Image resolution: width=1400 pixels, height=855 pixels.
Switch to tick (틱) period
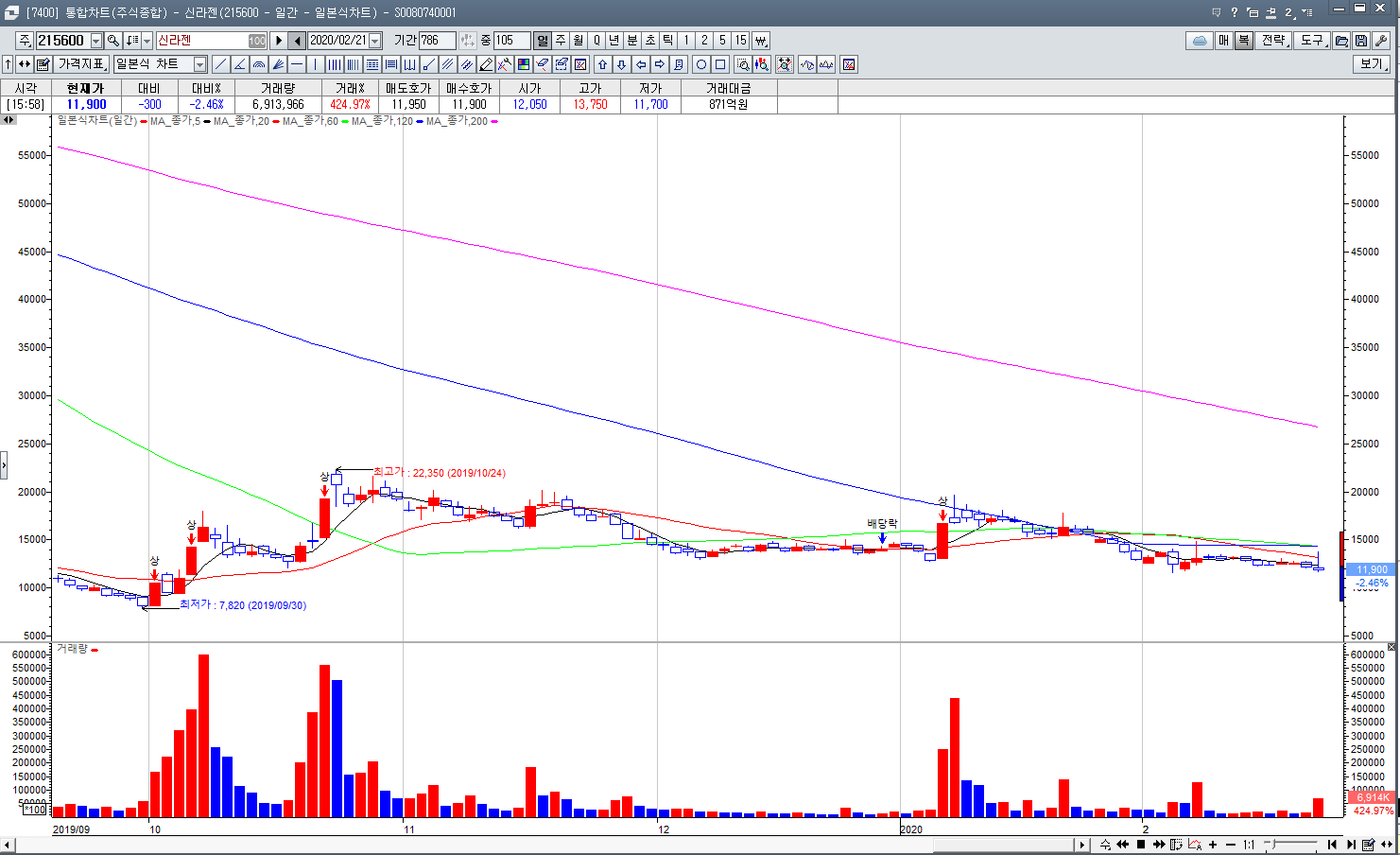click(668, 41)
